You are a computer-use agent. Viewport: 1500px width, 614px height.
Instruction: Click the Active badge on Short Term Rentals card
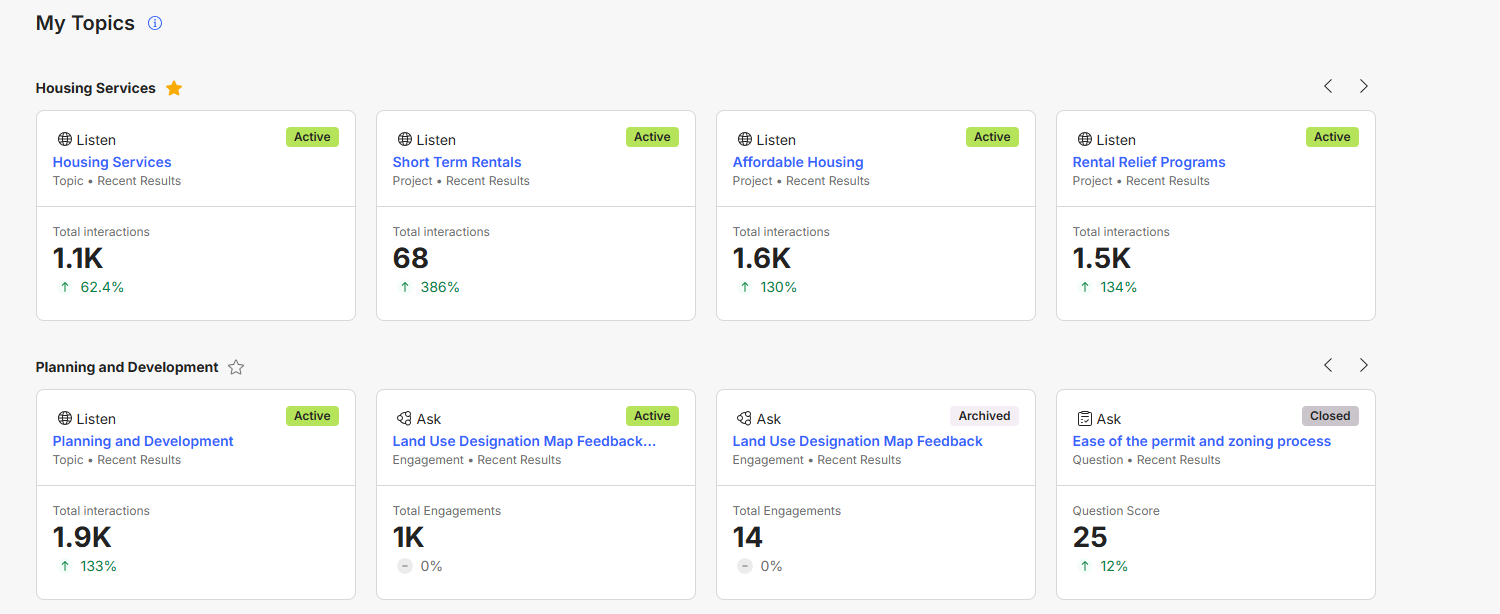point(652,137)
